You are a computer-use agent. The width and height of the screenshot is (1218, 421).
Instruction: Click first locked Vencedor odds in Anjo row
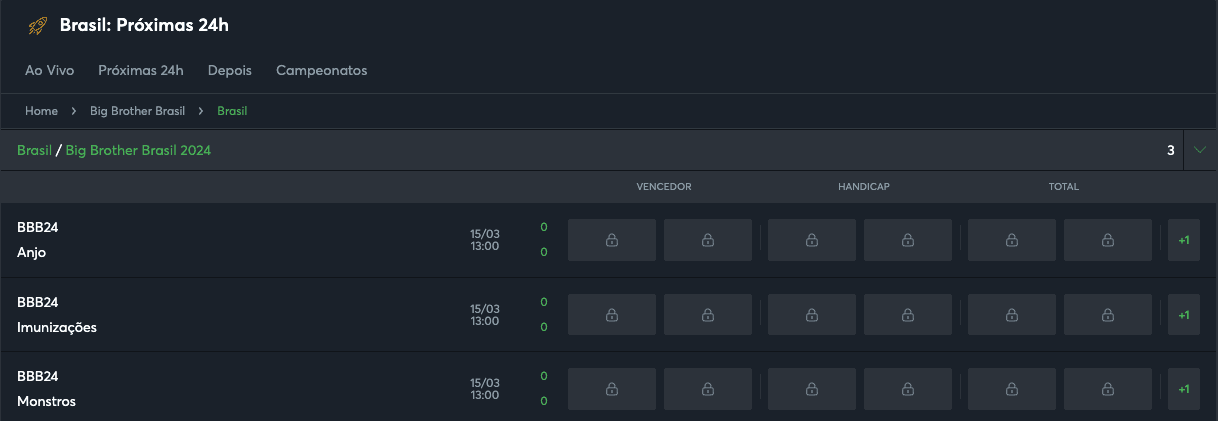pyautogui.click(x=612, y=240)
